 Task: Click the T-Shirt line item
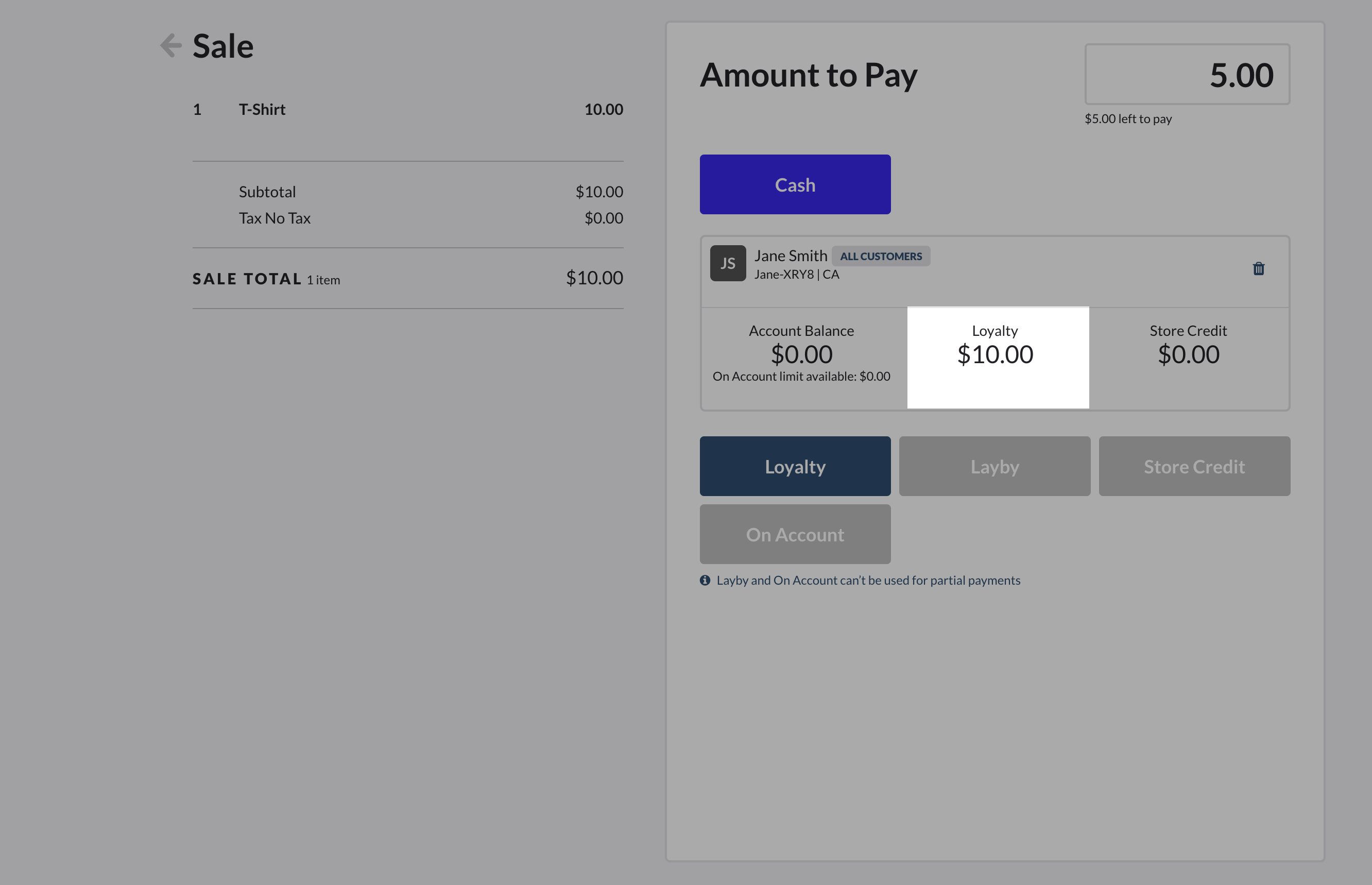262,110
